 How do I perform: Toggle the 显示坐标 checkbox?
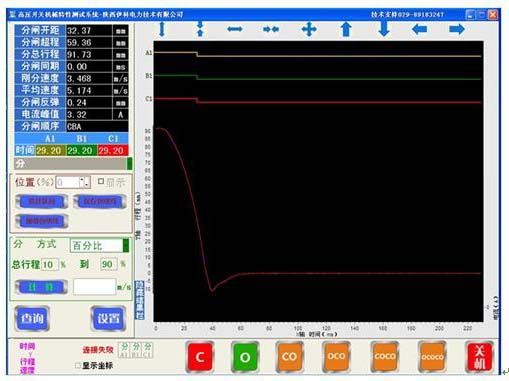tap(78, 366)
